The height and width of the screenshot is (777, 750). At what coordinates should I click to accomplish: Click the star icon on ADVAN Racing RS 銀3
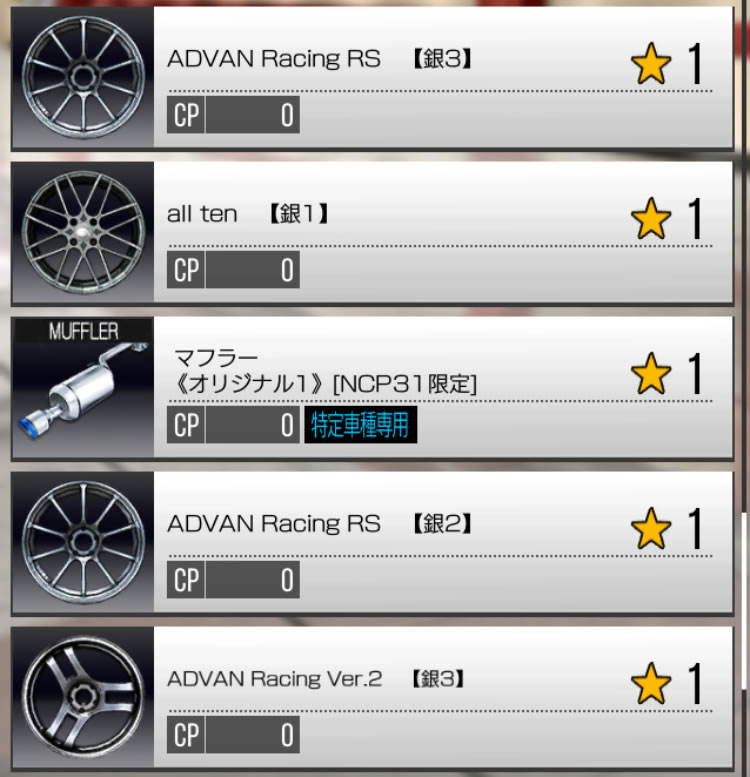tap(651, 63)
